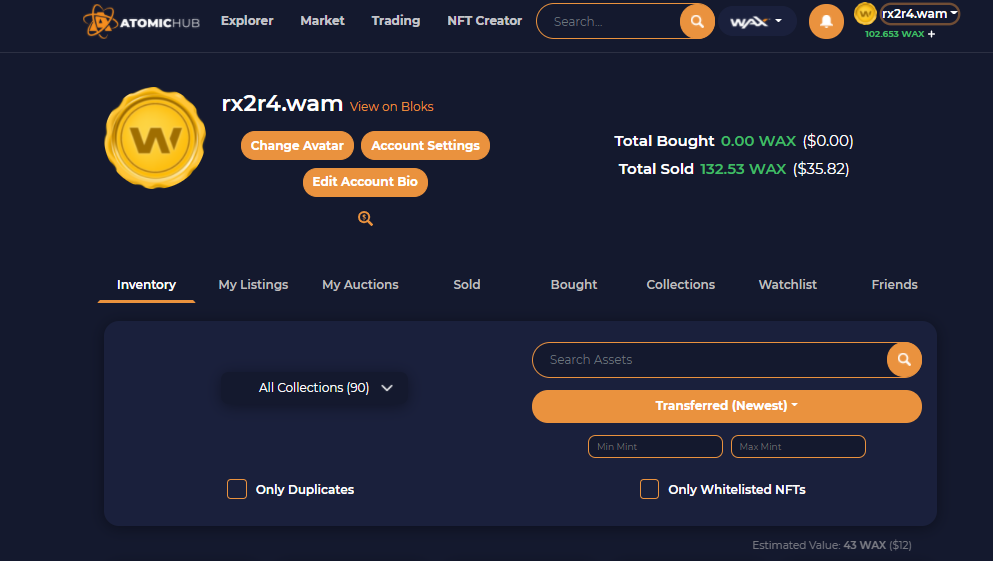Click the Change Avatar button
The width and height of the screenshot is (993, 561).
point(297,146)
